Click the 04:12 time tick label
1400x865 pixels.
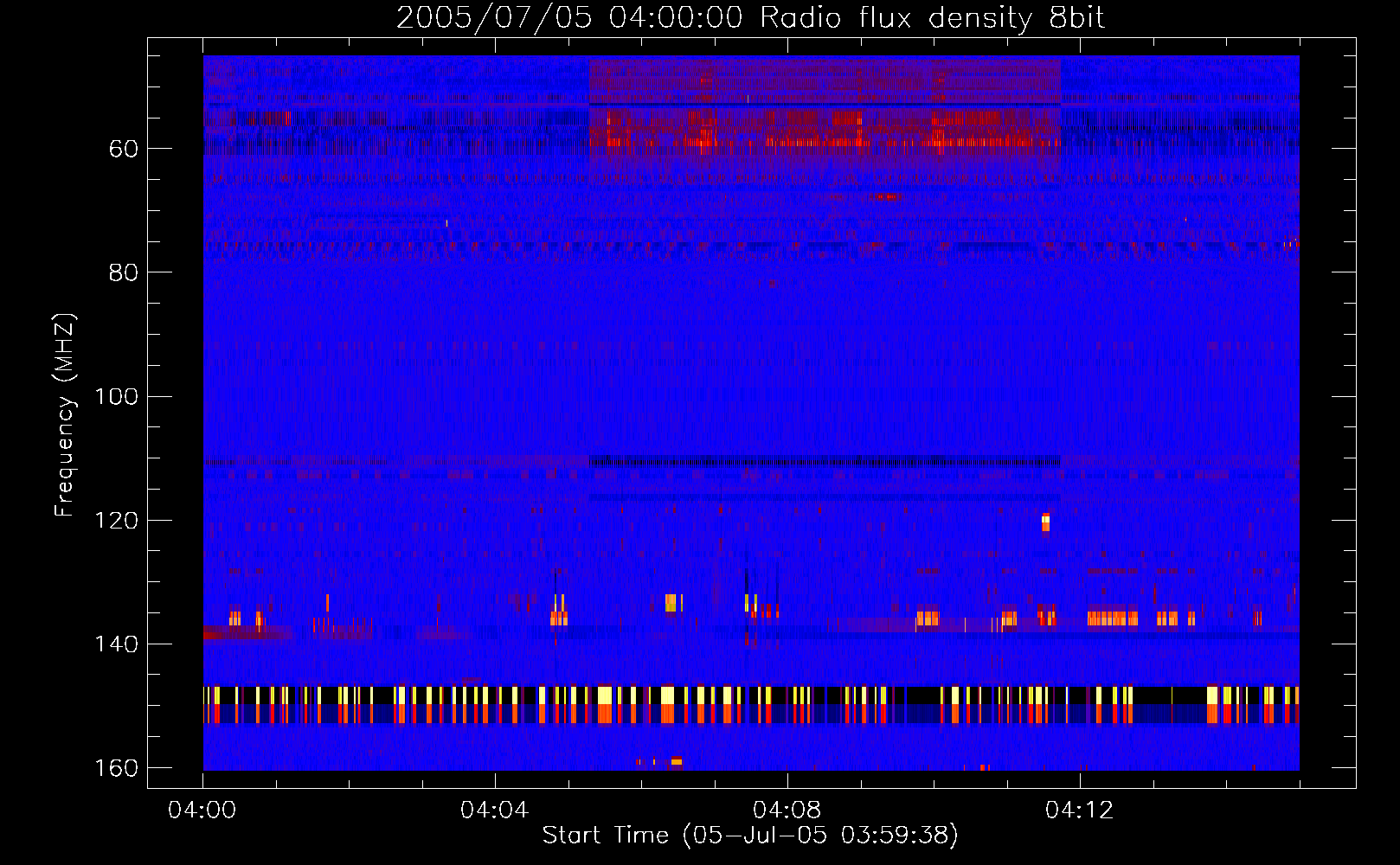tap(1080, 811)
